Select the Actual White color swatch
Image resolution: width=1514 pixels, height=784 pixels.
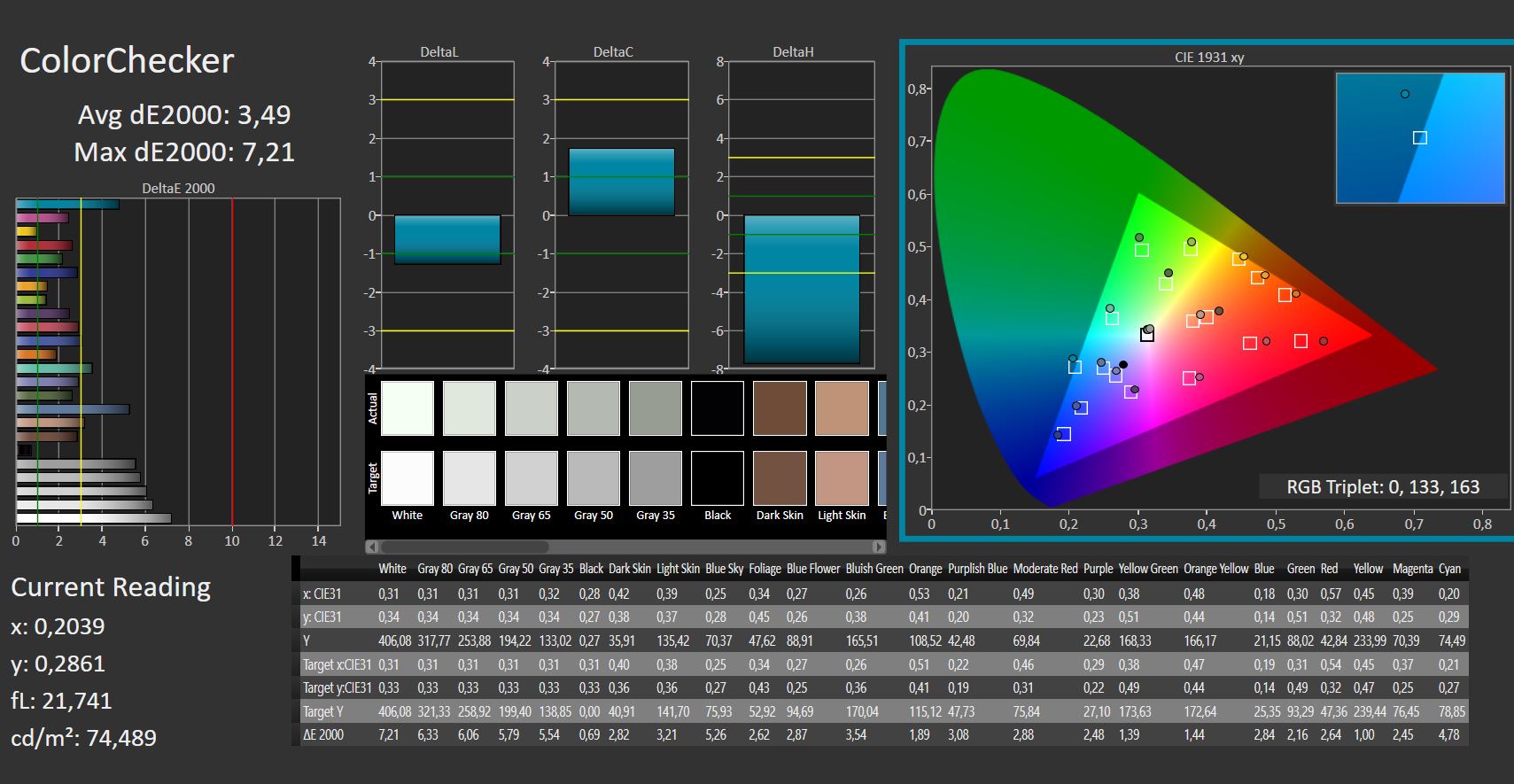coord(408,408)
